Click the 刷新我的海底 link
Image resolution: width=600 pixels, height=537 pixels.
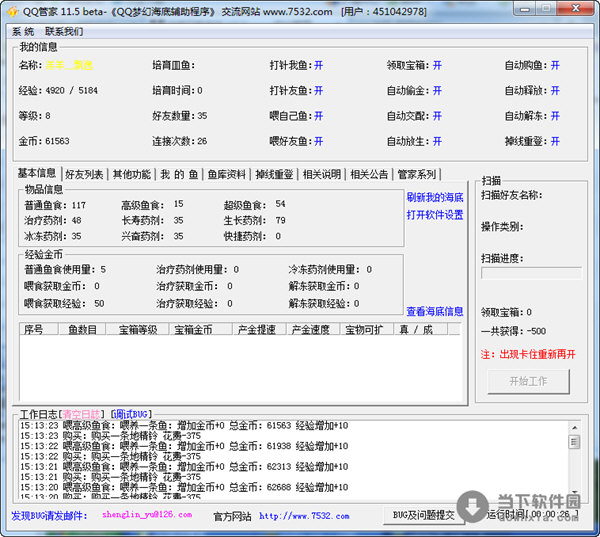(435, 197)
